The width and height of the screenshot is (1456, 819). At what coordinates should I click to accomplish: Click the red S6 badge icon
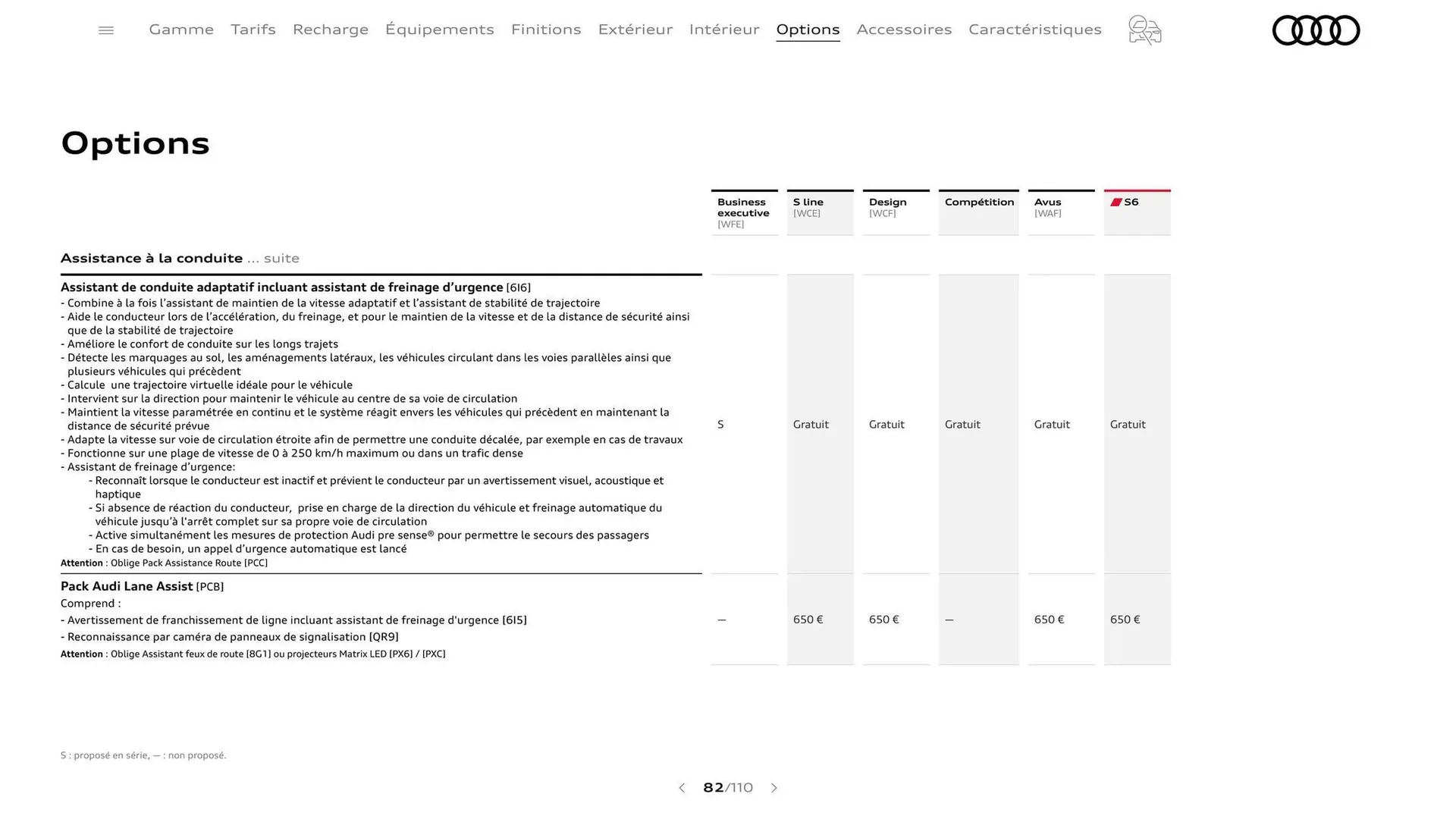coord(1116,202)
